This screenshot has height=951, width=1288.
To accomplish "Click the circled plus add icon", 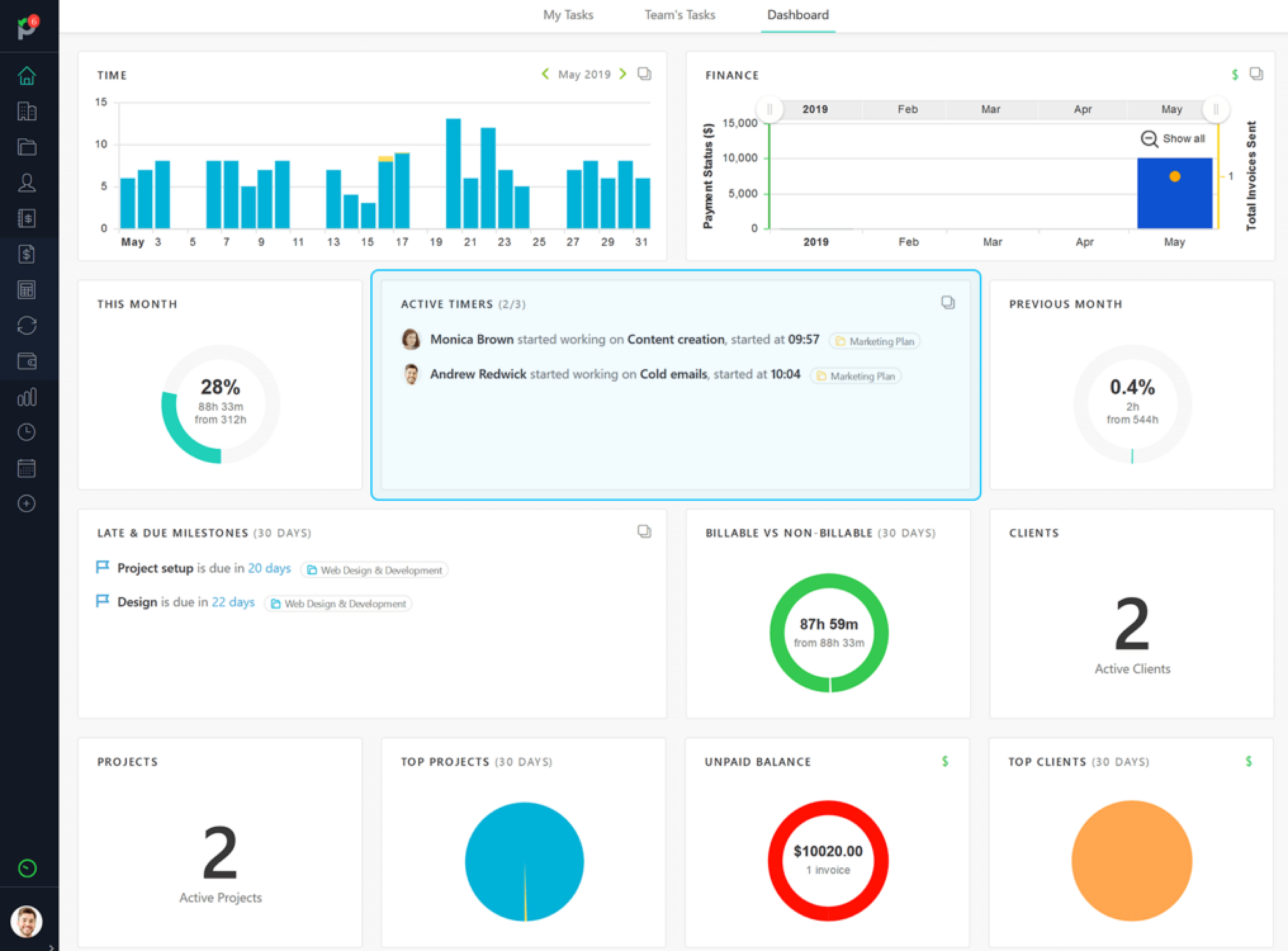I will (x=27, y=504).
